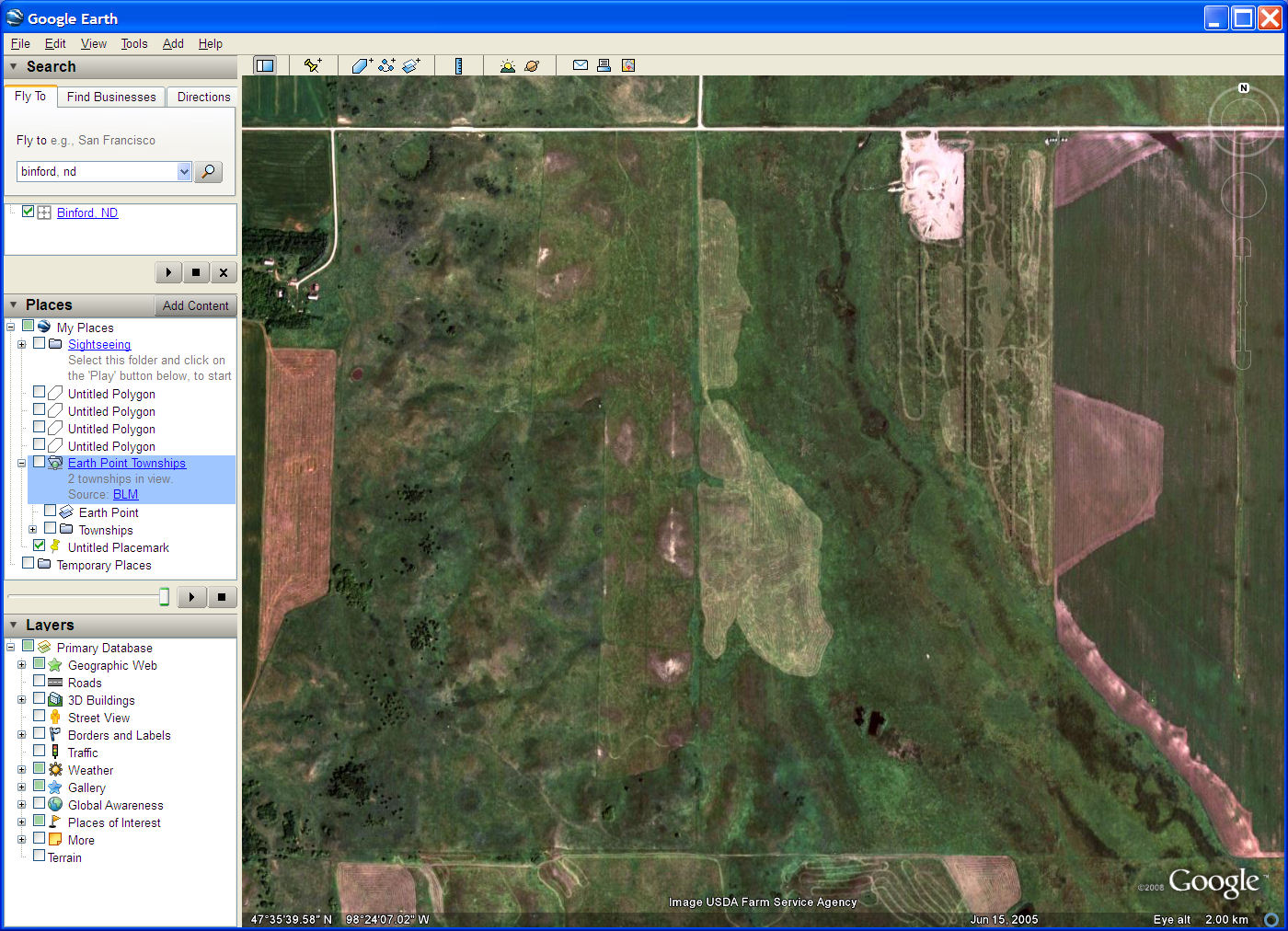Open the Binford, ND result link
Viewport: 1288px width, 931px height.
[87, 213]
